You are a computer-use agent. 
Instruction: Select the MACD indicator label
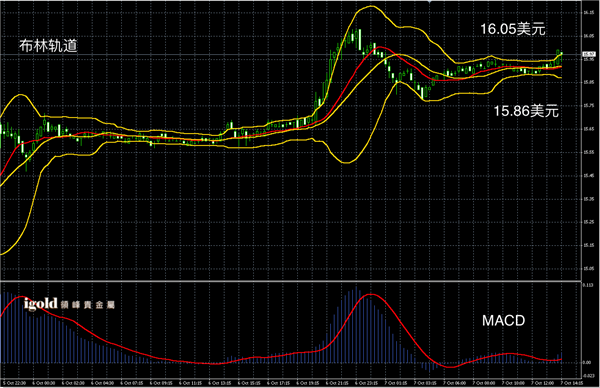click(503, 321)
